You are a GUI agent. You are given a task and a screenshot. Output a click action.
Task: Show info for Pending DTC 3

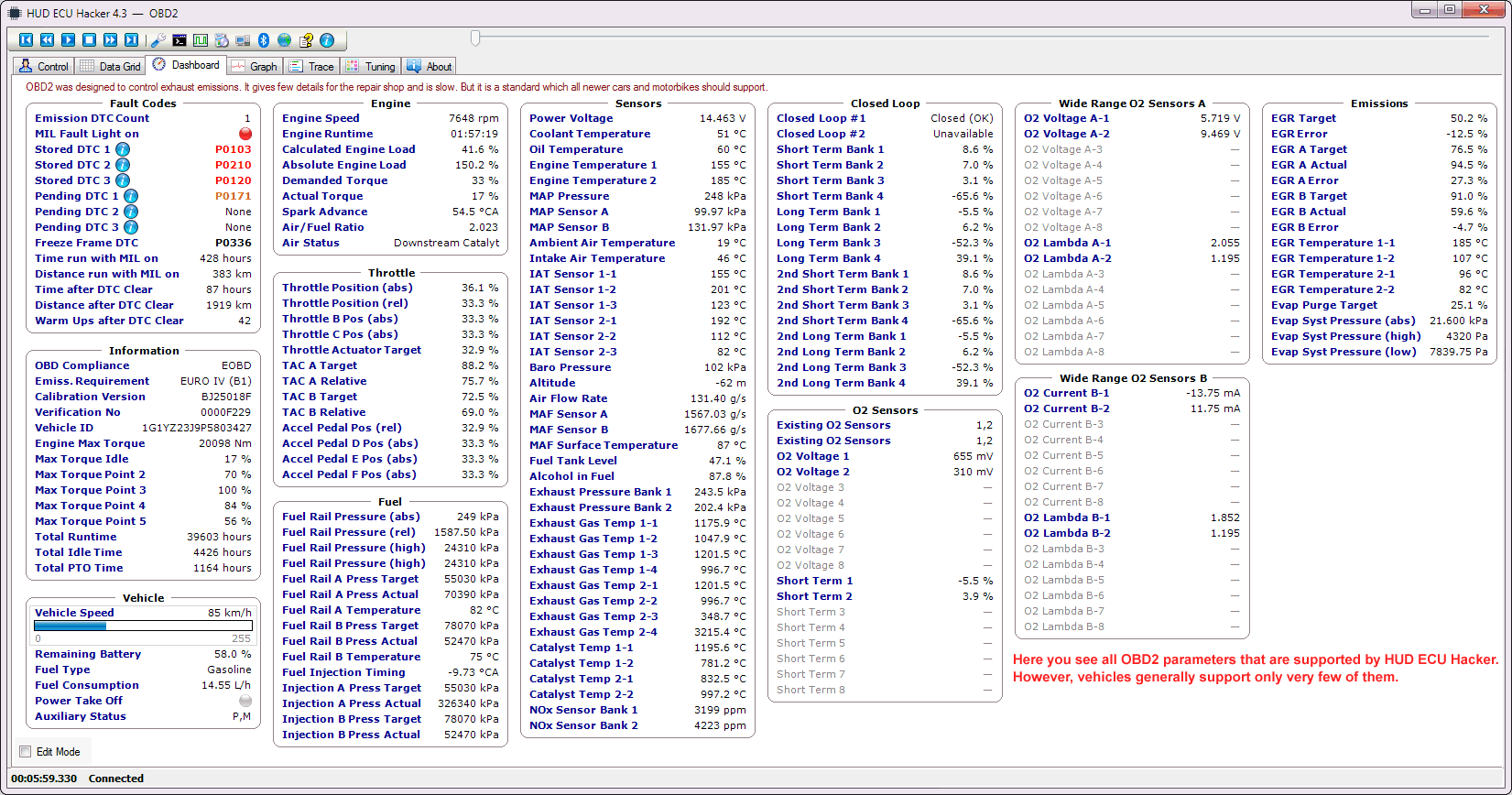point(131,227)
